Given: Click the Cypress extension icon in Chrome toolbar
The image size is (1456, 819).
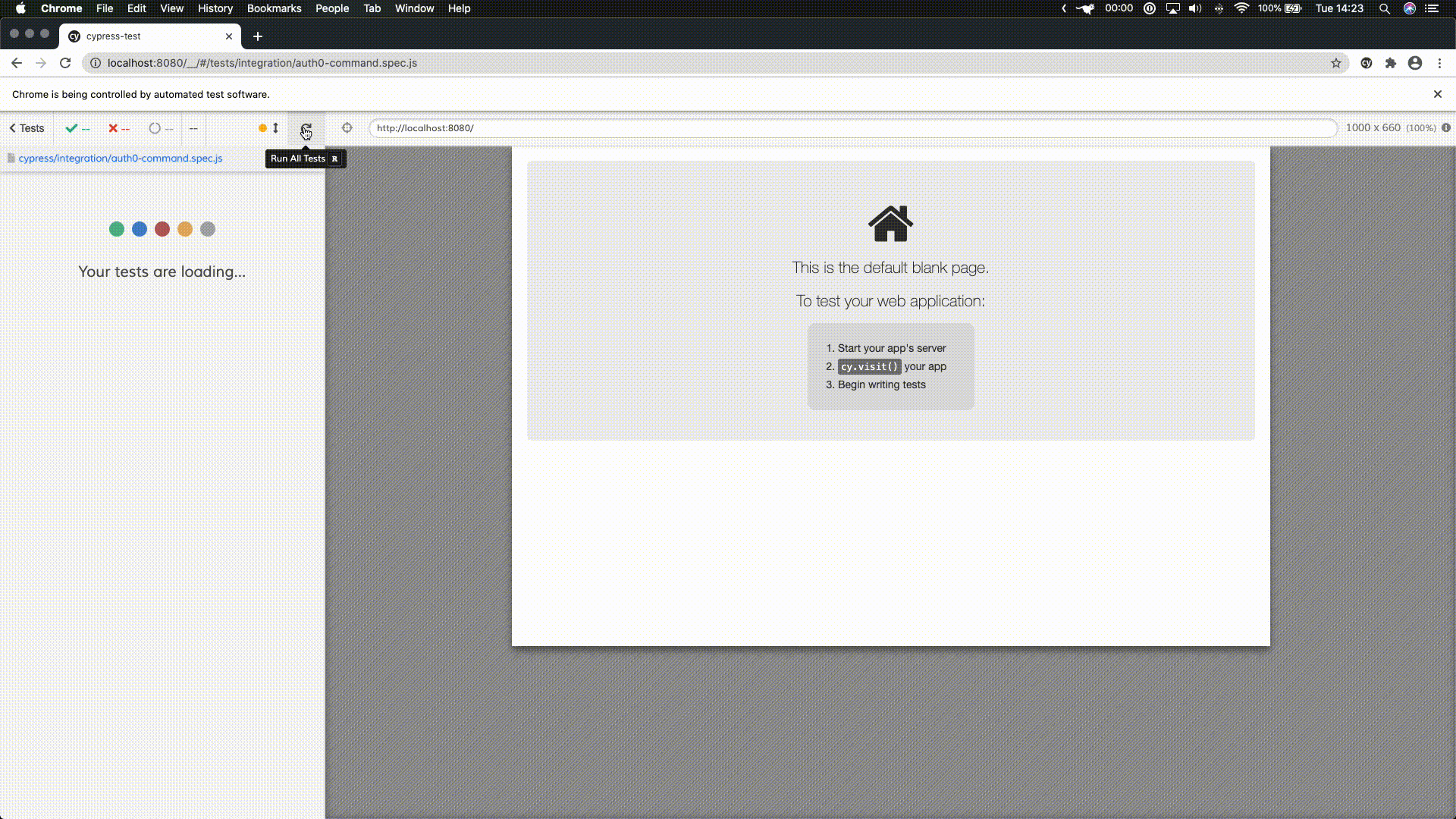Looking at the screenshot, I should pyautogui.click(x=1367, y=63).
